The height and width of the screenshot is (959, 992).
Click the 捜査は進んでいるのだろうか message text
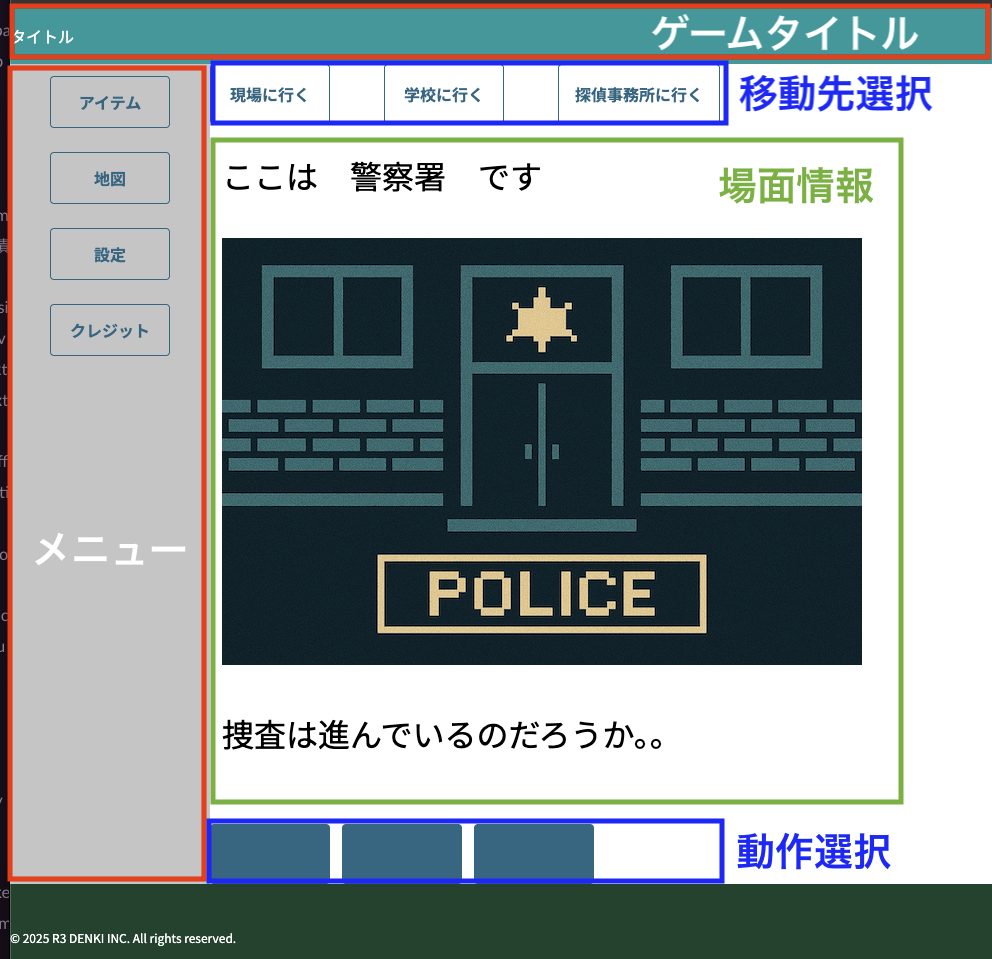[x=443, y=735]
